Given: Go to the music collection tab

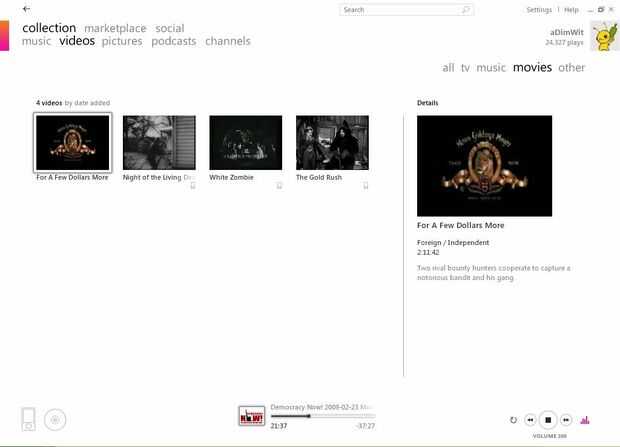Looking at the screenshot, I should (x=36, y=41).
